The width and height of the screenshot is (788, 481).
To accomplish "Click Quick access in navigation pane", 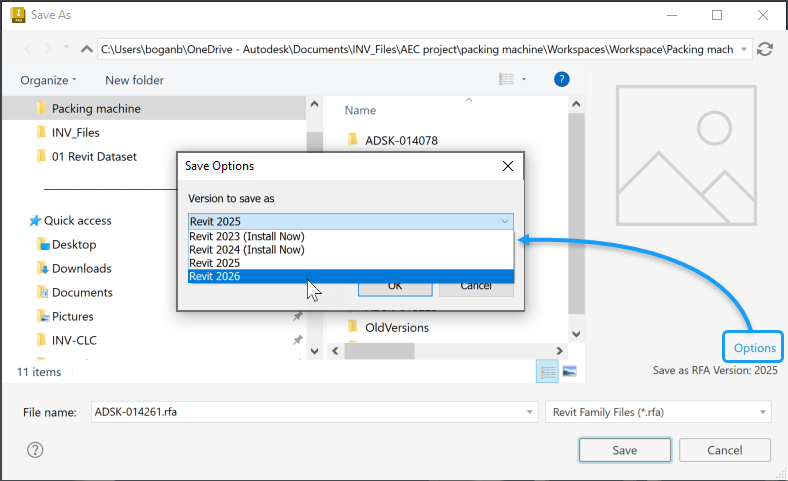I will coord(77,221).
